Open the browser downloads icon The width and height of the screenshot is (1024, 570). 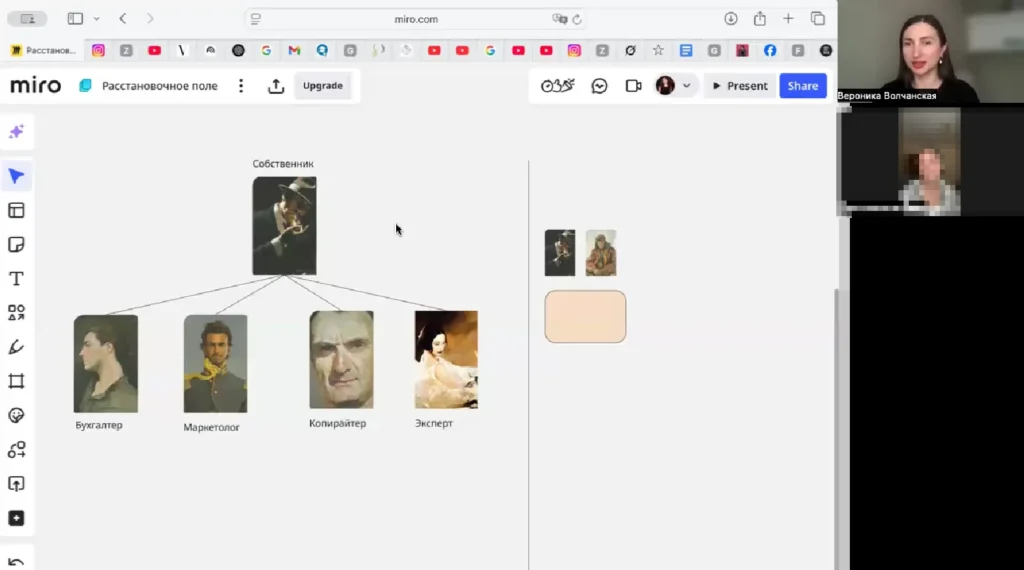(x=731, y=19)
